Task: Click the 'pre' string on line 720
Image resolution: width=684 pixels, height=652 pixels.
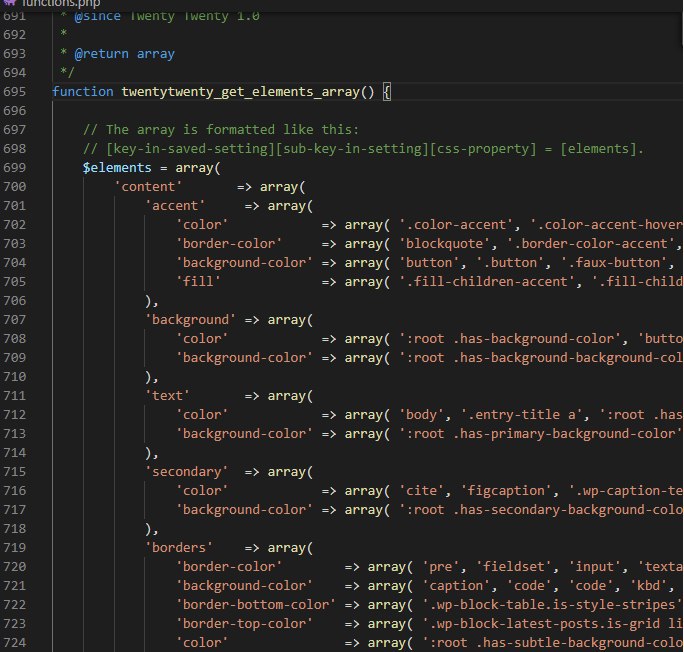Action: click(x=441, y=567)
